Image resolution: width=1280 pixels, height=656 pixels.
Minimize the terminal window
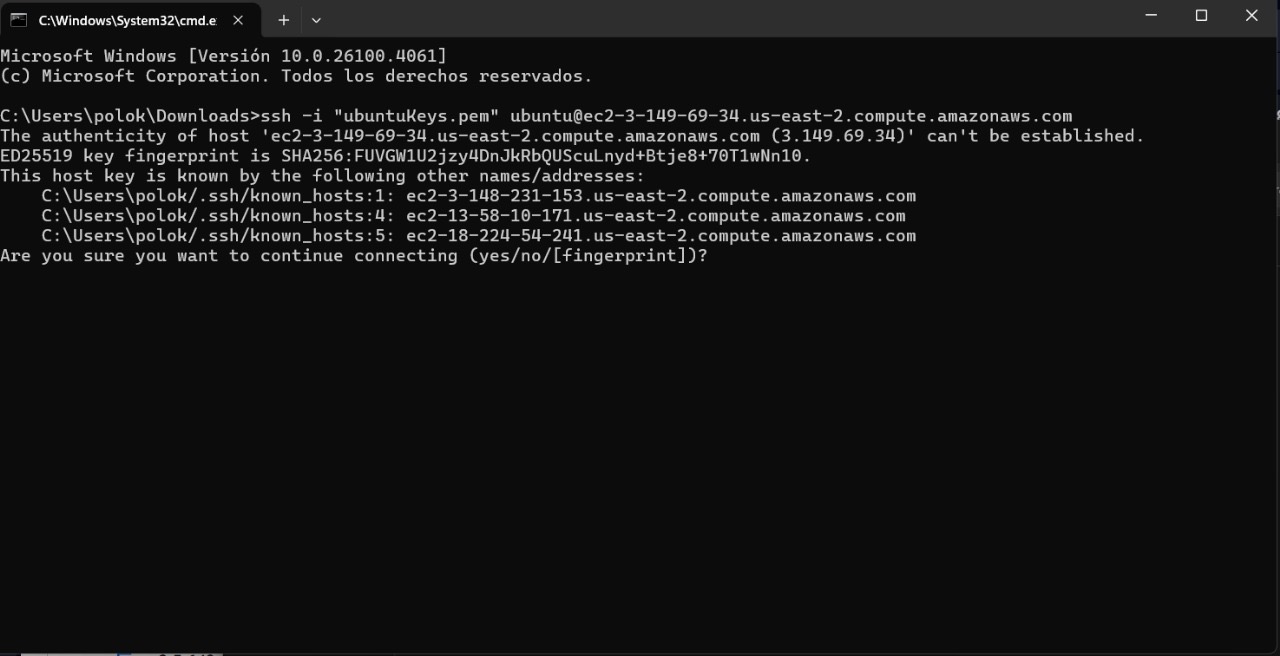(x=1151, y=16)
